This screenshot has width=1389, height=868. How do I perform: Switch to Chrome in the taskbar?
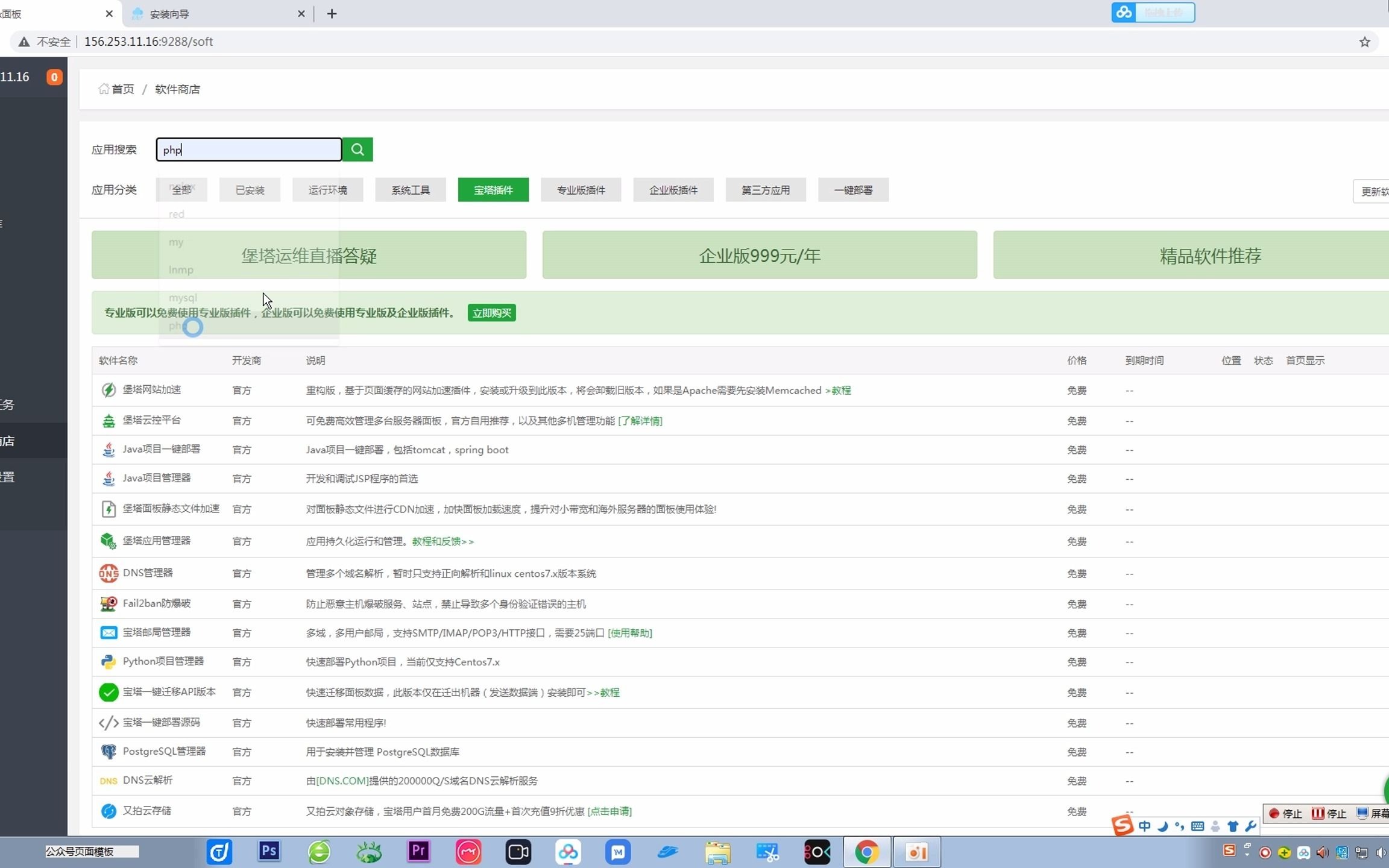point(866,852)
